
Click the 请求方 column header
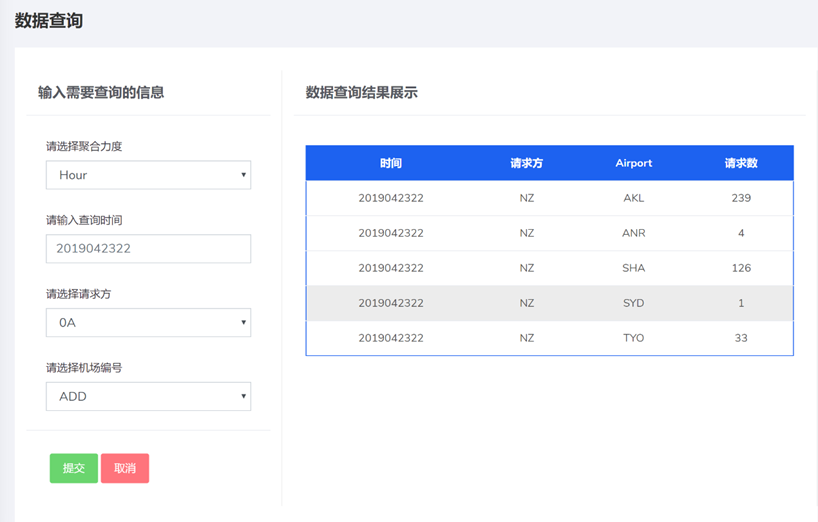[x=526, y=163]
